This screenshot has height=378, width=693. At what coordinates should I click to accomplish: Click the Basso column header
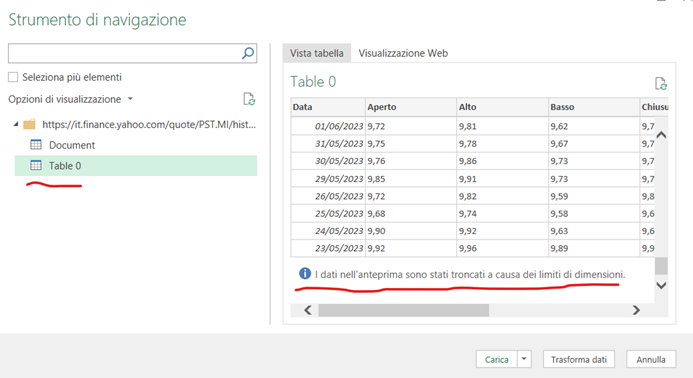[x=594, y=107]
